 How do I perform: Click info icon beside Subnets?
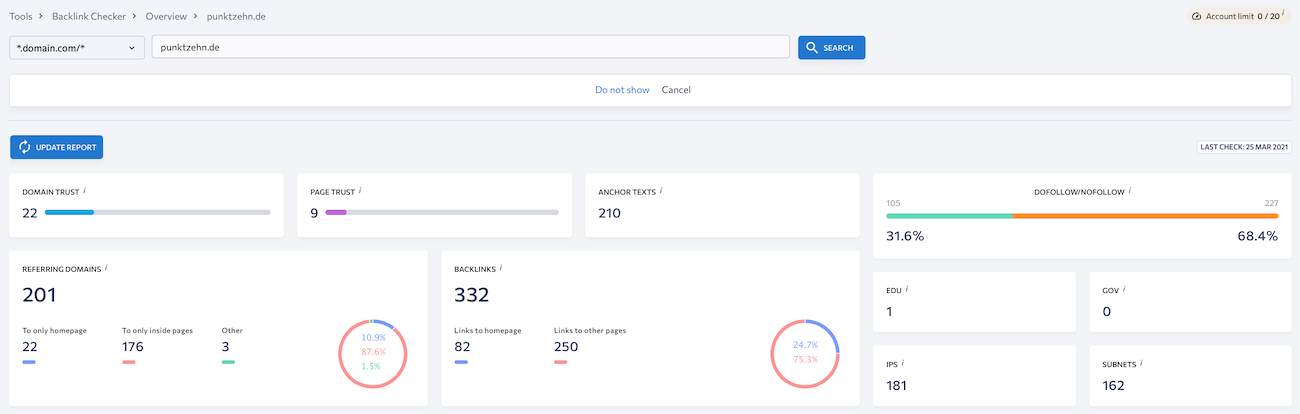[x=1140, y=363]
